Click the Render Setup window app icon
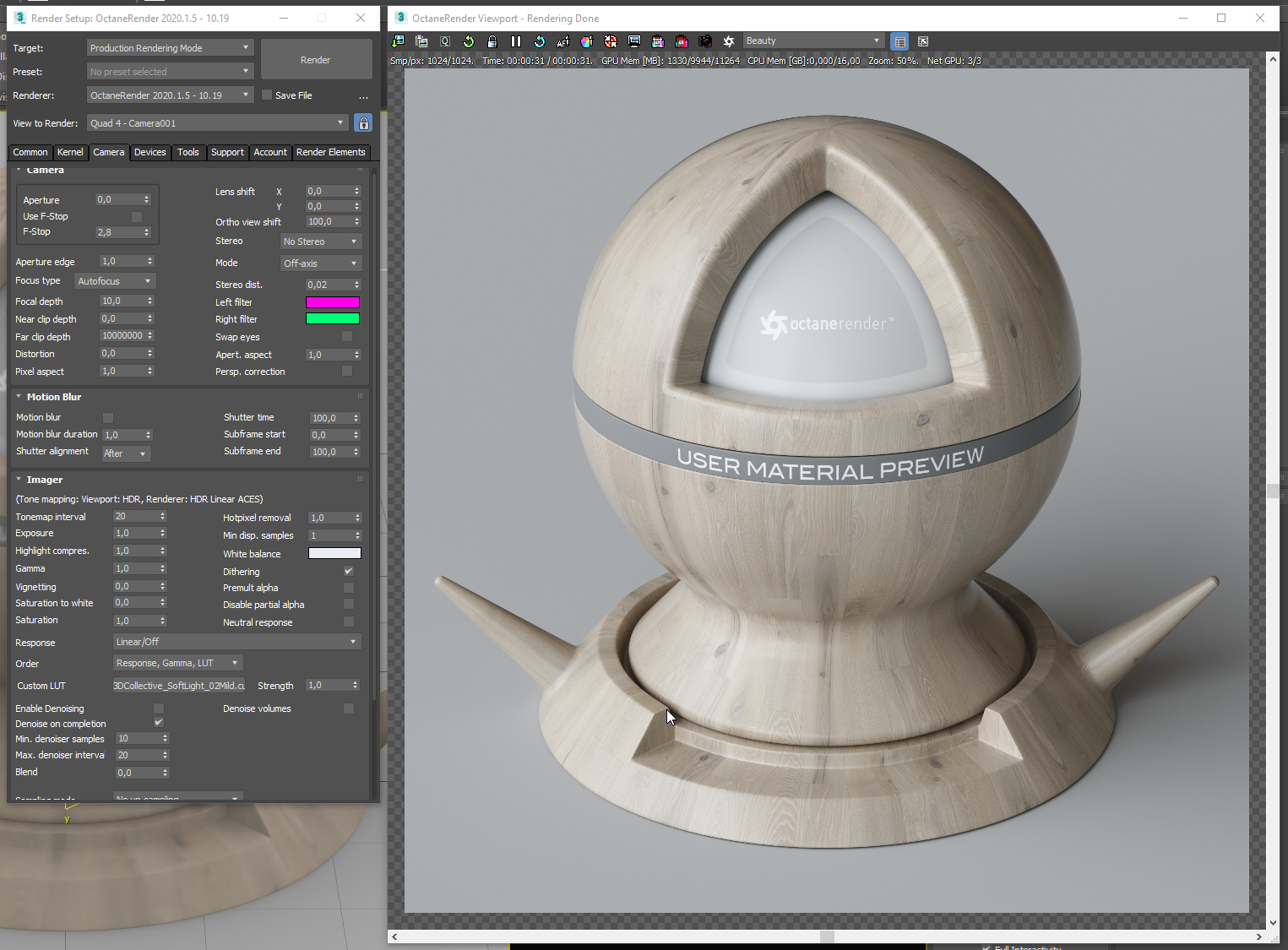This screenshot has height=950, width=1288. click(20, 18)
